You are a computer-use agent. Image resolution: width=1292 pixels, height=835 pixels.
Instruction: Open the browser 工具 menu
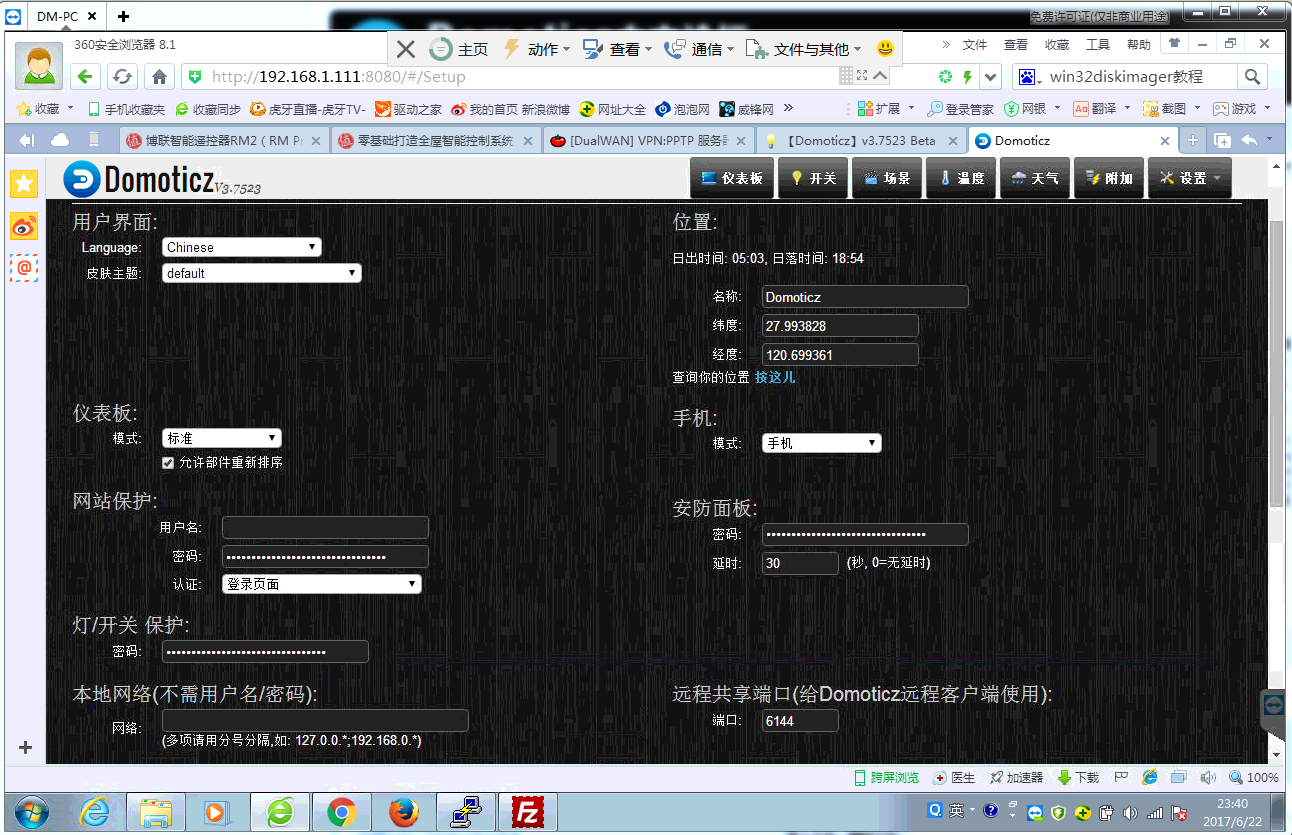tap(1098, 45)
